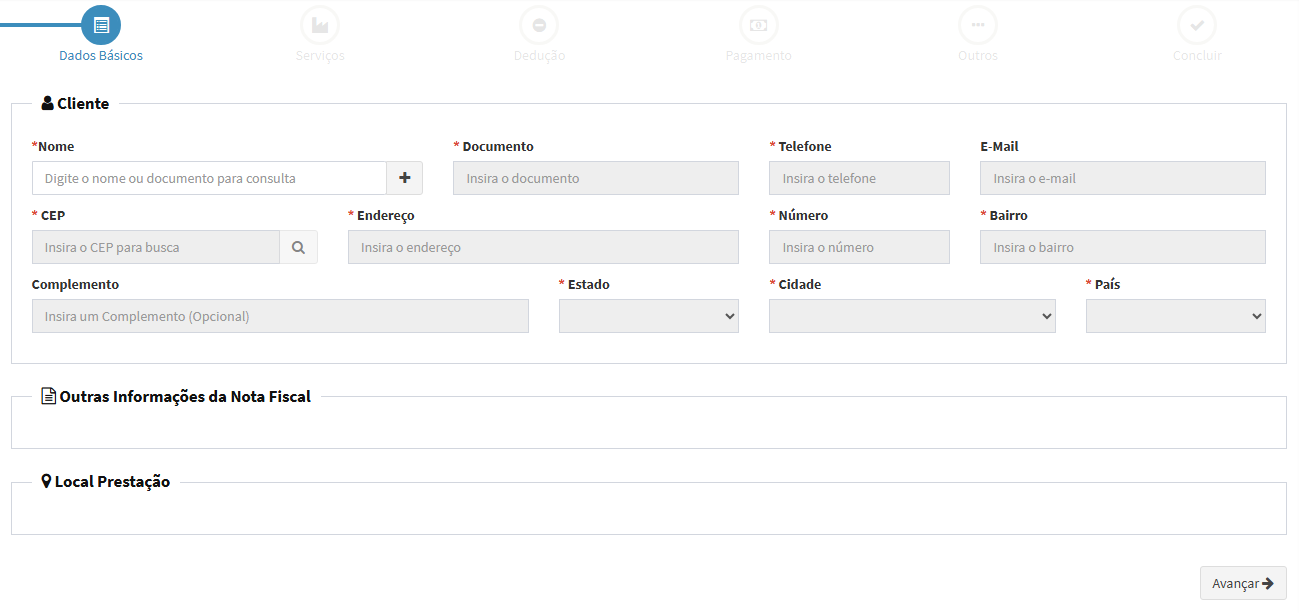Click the Endereço text field
Image resolution: width=1299 pixels, height=613 pixels.
point(543,247)
